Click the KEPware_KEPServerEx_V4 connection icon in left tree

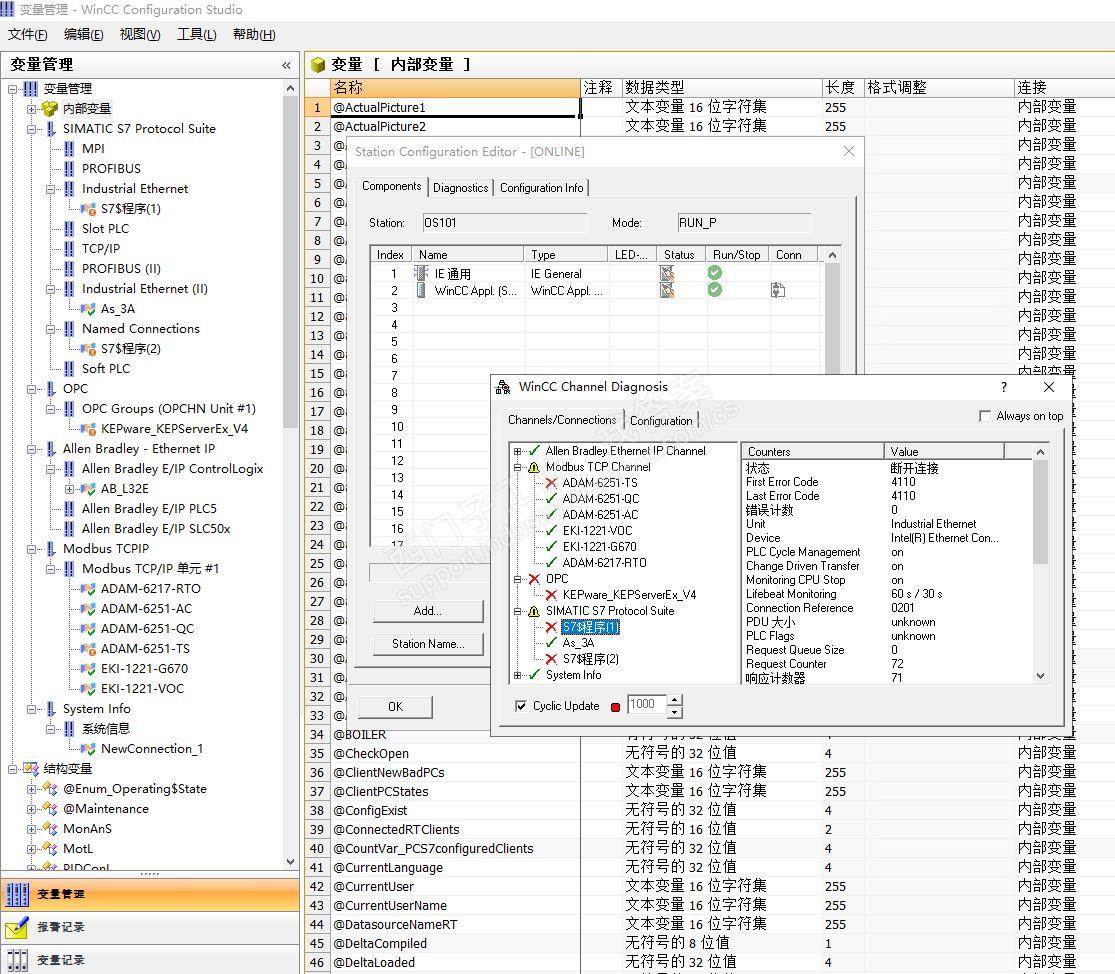tap(88, 429)
